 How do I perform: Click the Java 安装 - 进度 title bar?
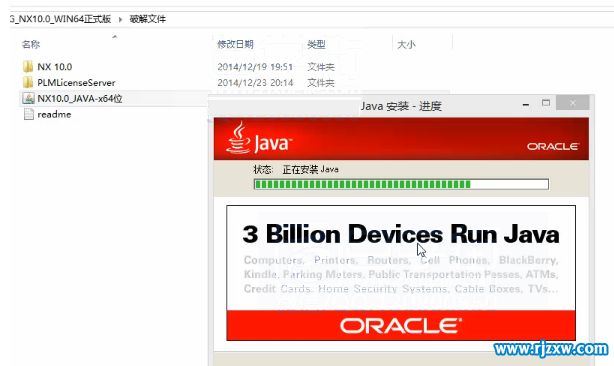coord(401,106)
